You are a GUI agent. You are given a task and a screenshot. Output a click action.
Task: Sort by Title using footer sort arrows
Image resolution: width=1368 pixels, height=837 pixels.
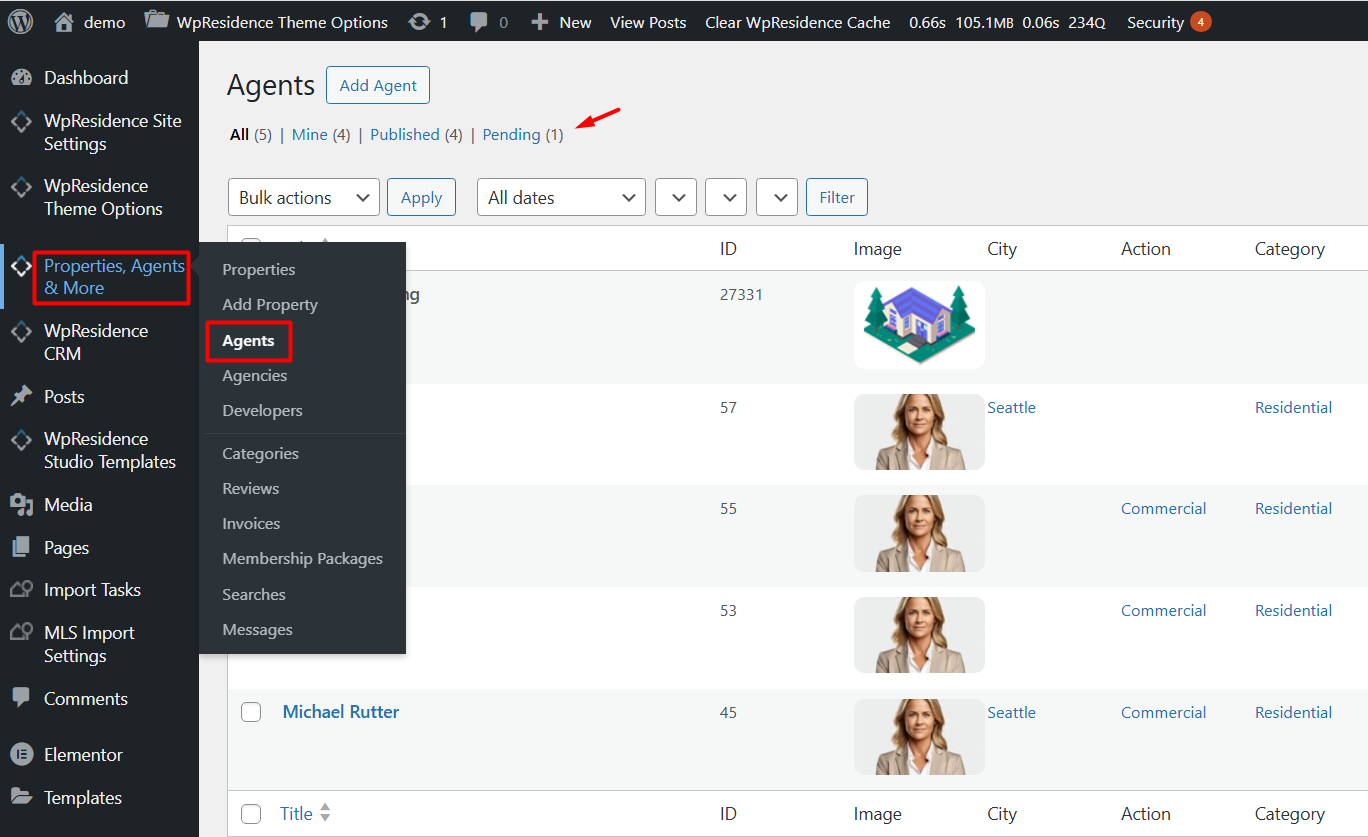coord(325,814)
